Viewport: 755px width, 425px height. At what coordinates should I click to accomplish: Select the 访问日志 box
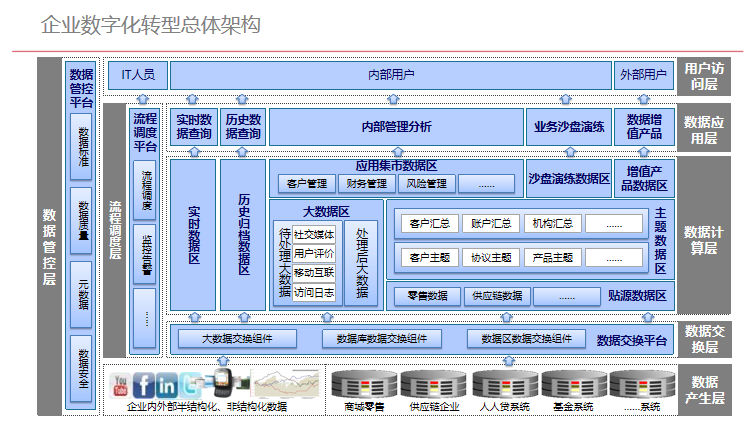313,292
